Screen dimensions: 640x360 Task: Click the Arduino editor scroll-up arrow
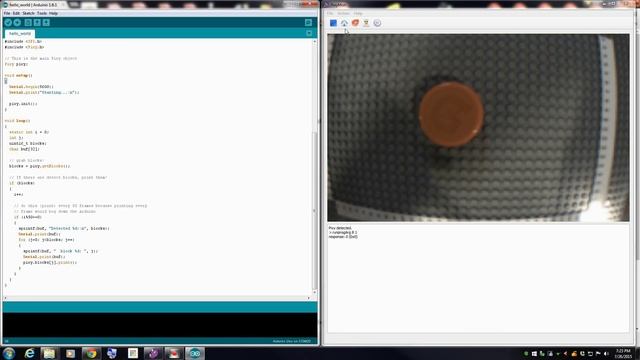pos(314,42)
